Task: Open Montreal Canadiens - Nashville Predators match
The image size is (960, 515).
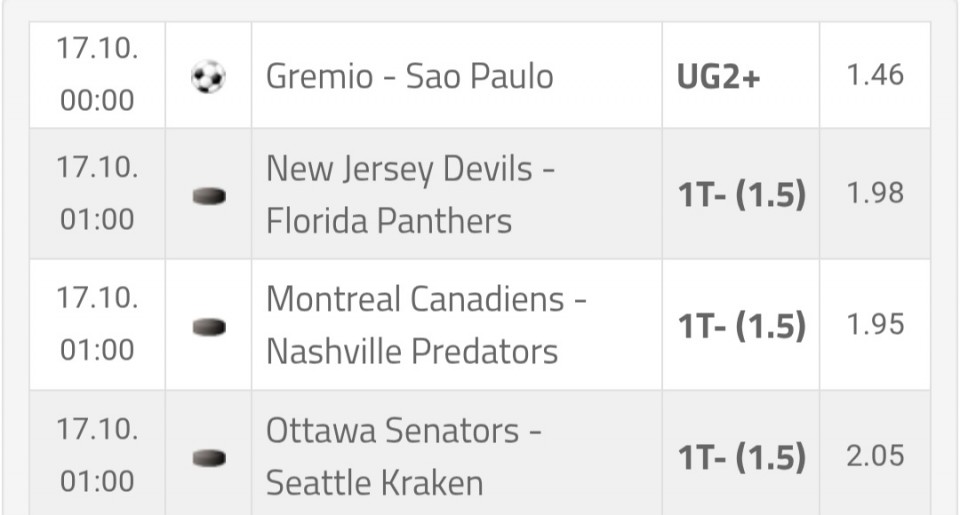Action: [x=426, y=325]
